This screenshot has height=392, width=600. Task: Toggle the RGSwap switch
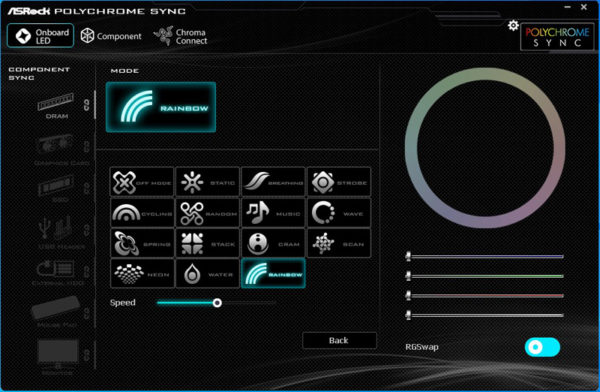(x=542, y=347)
